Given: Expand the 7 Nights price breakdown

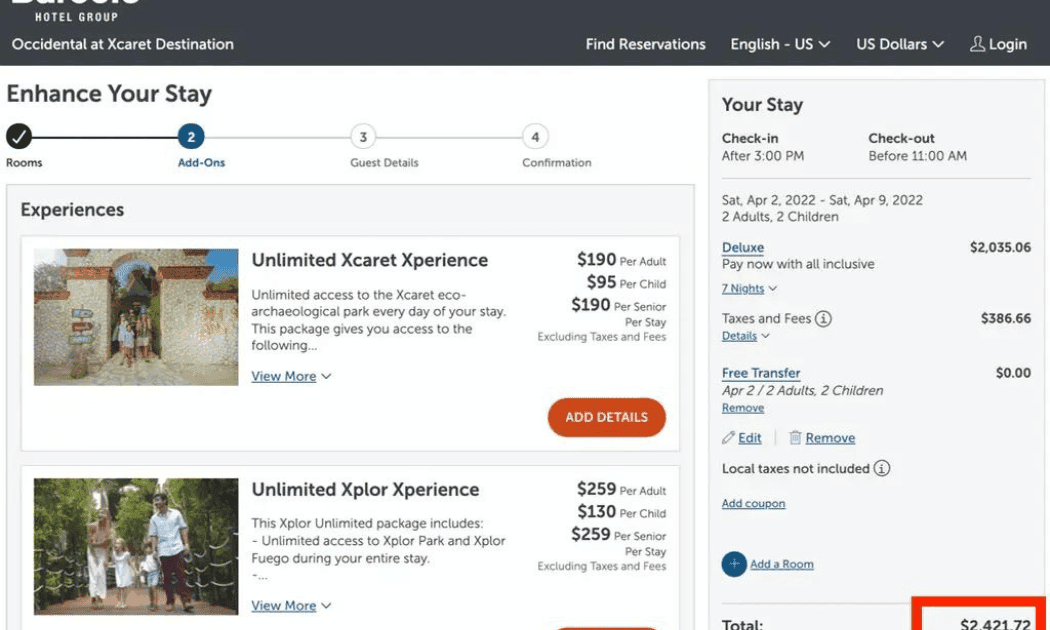Looking at the screenshot, I should coord(744,288).
